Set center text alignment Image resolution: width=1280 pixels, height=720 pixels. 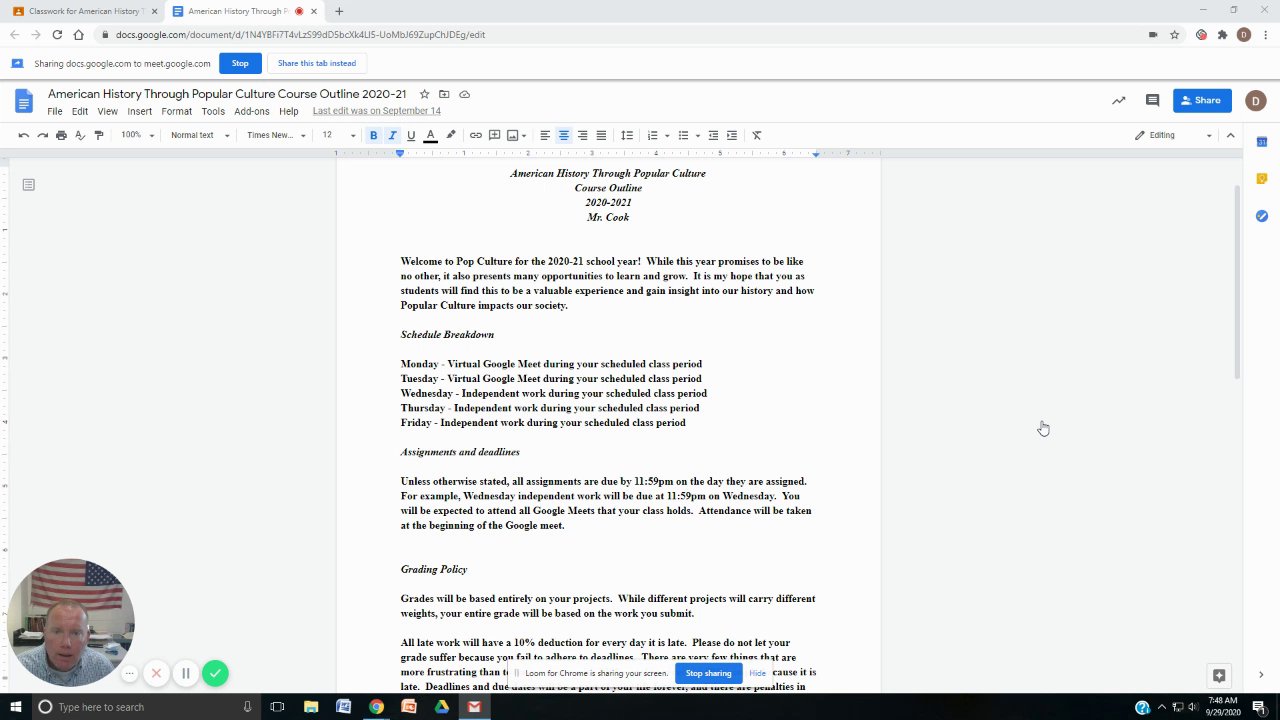tap(564, 135)
